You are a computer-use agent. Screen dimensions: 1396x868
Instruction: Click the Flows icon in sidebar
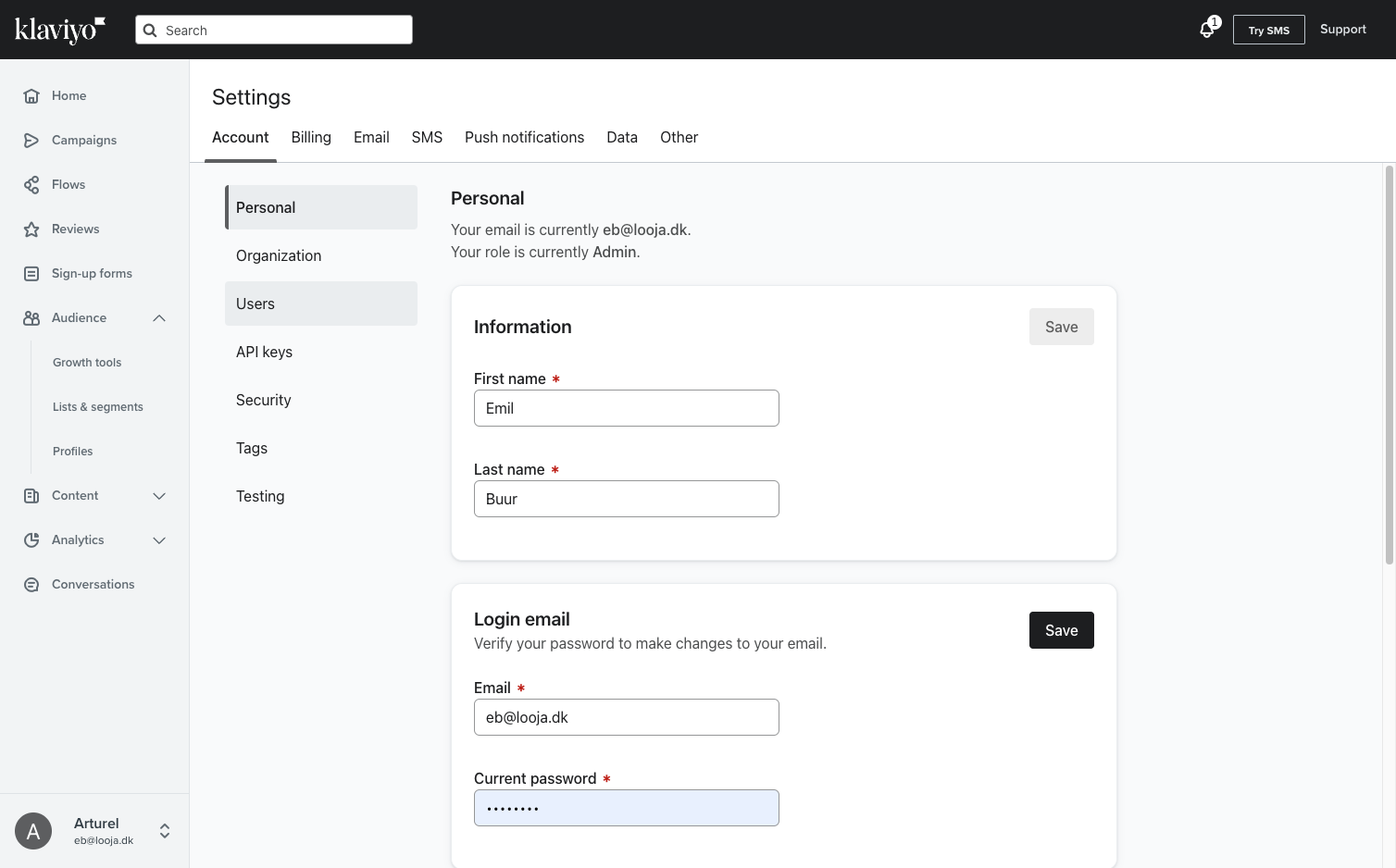point(31,185)
